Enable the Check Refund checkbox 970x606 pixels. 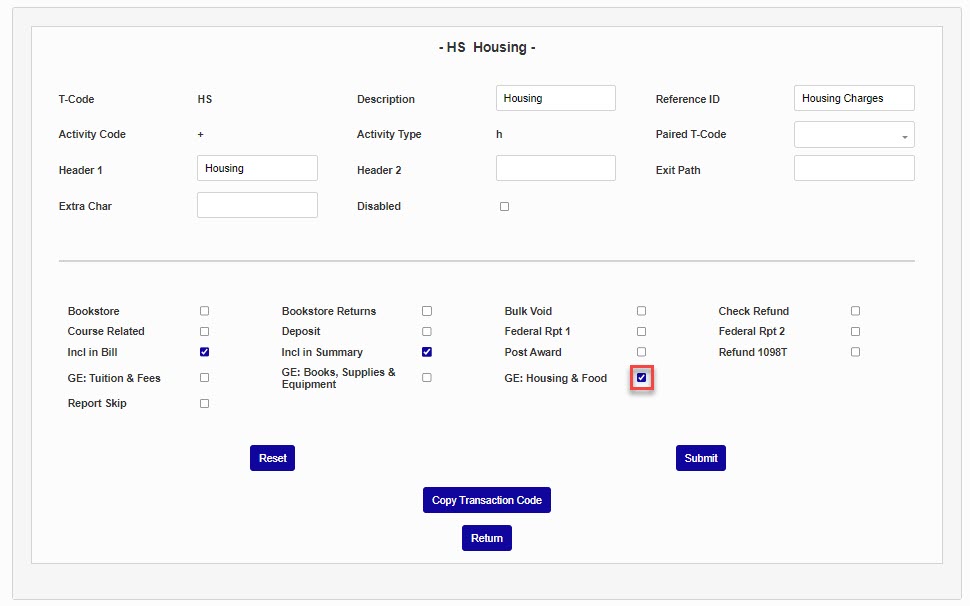click(x=855, y=311)
